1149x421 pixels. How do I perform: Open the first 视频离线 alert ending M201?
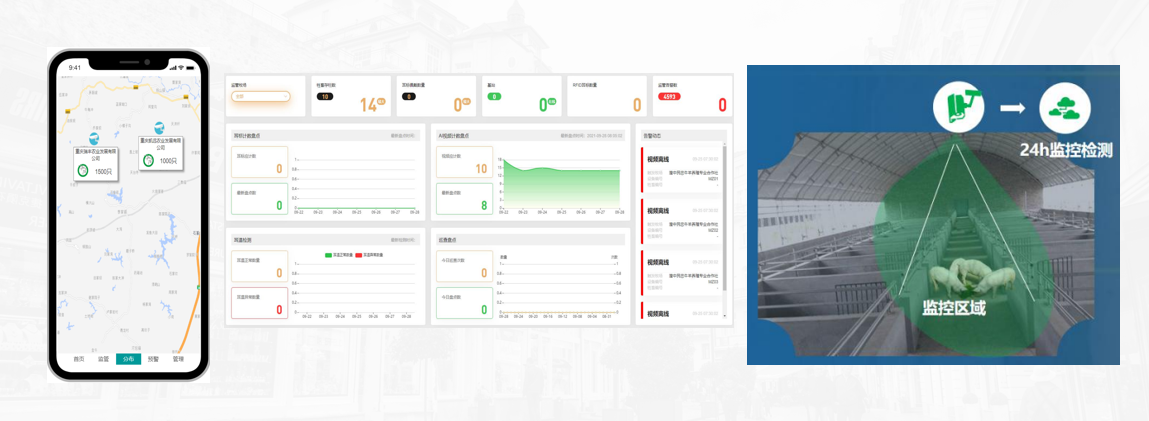coord(682,169)
